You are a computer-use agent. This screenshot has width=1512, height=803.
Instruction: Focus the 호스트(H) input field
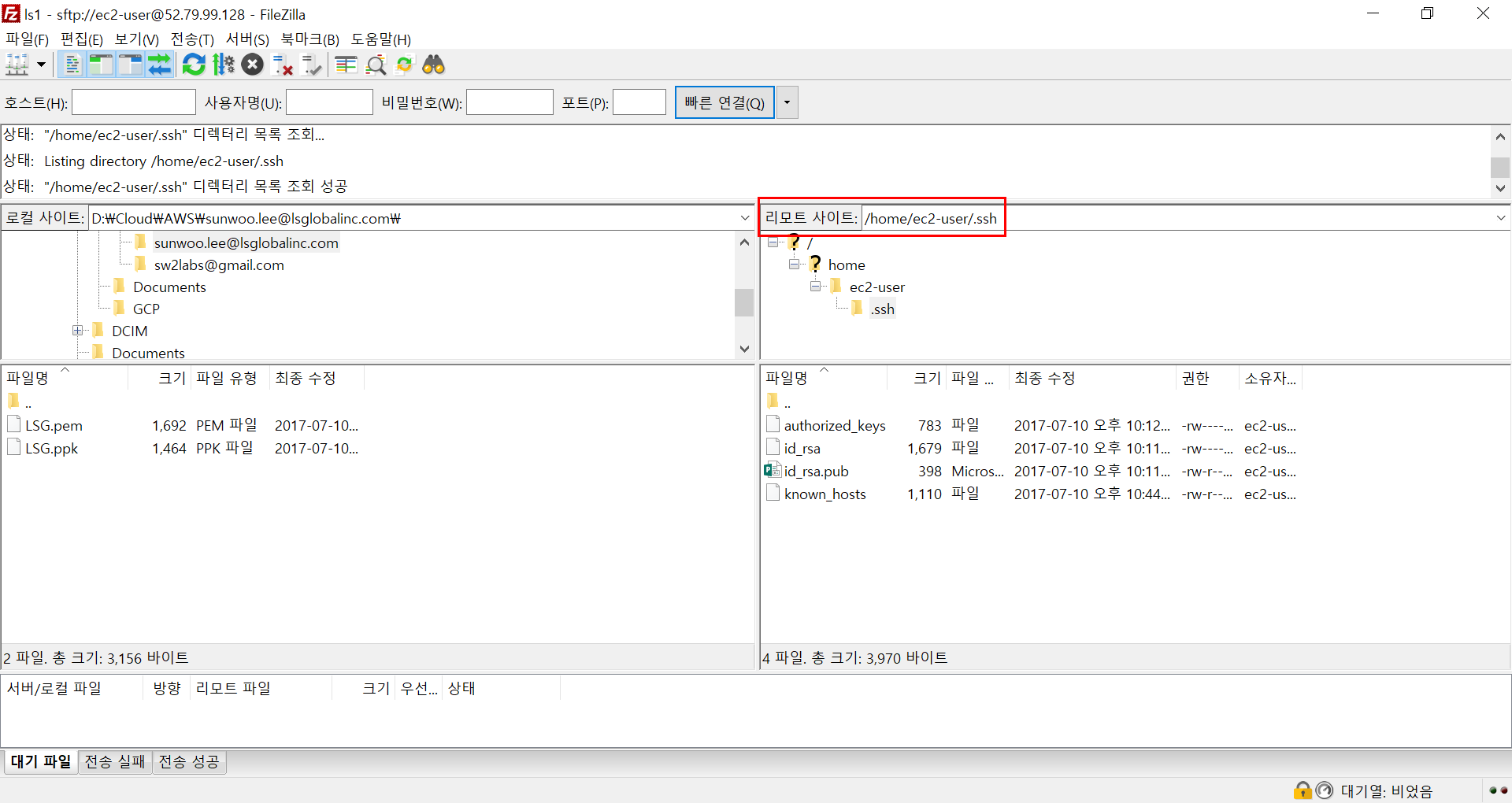pyautogui.click(x=134, y=102)
